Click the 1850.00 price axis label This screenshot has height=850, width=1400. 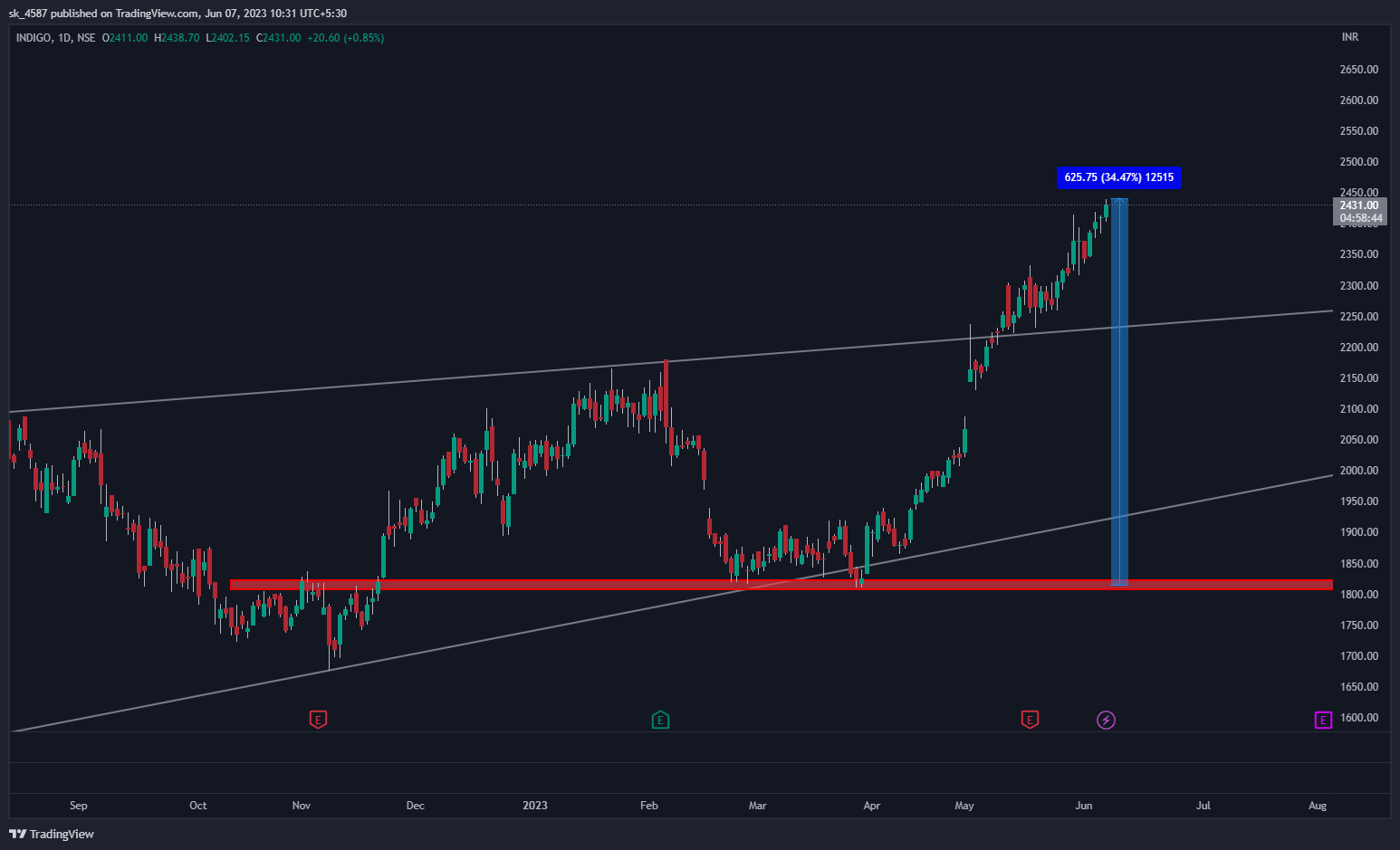pos(1359,564)
